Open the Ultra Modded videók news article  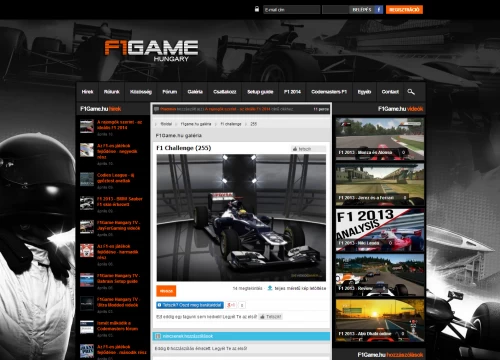tap(118, 302)
